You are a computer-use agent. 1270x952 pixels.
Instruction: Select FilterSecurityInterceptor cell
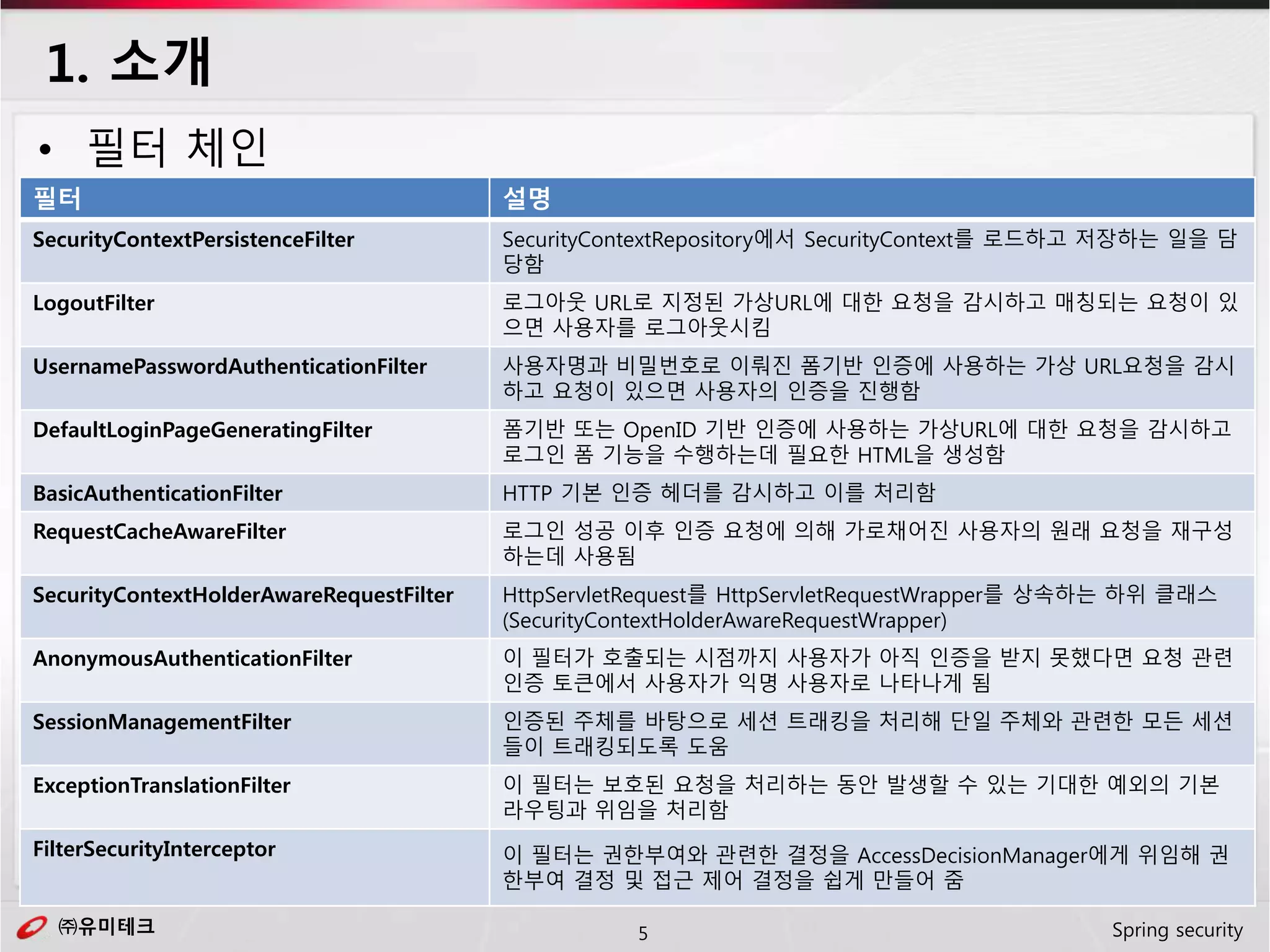[255, 868]
